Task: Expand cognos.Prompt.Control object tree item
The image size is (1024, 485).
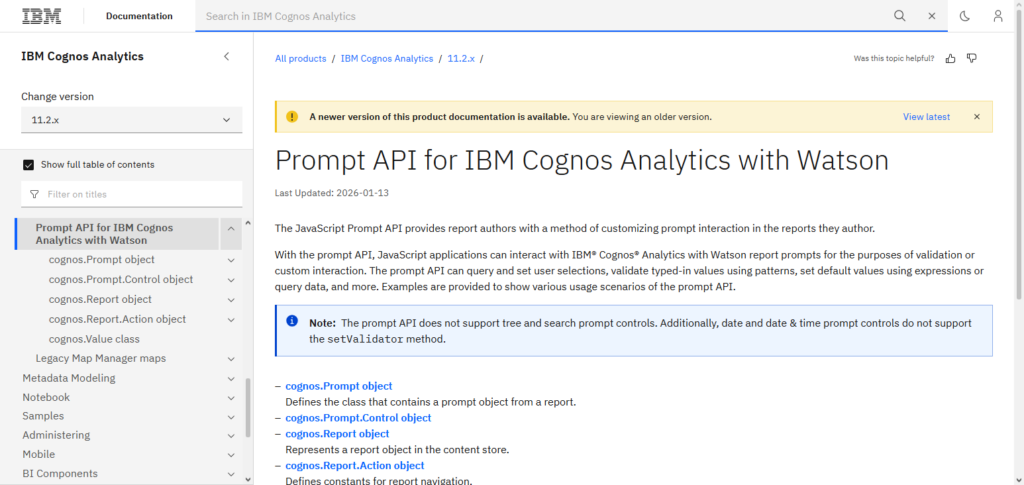Action: coord(231,280)
